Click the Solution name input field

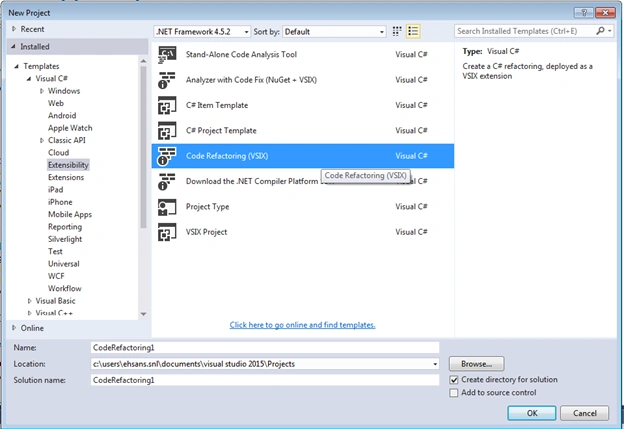tap(265, 380)
